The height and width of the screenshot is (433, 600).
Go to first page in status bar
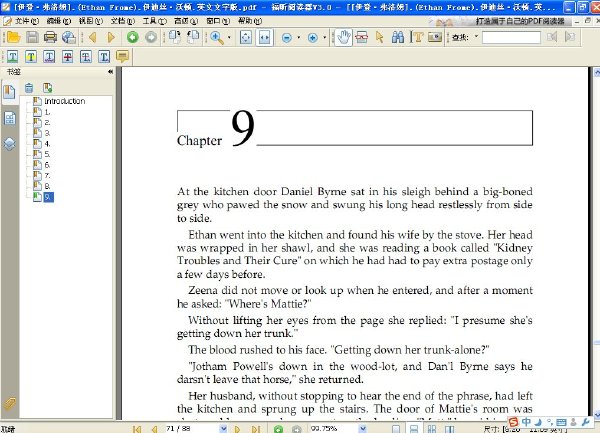(x=137, y=429)
